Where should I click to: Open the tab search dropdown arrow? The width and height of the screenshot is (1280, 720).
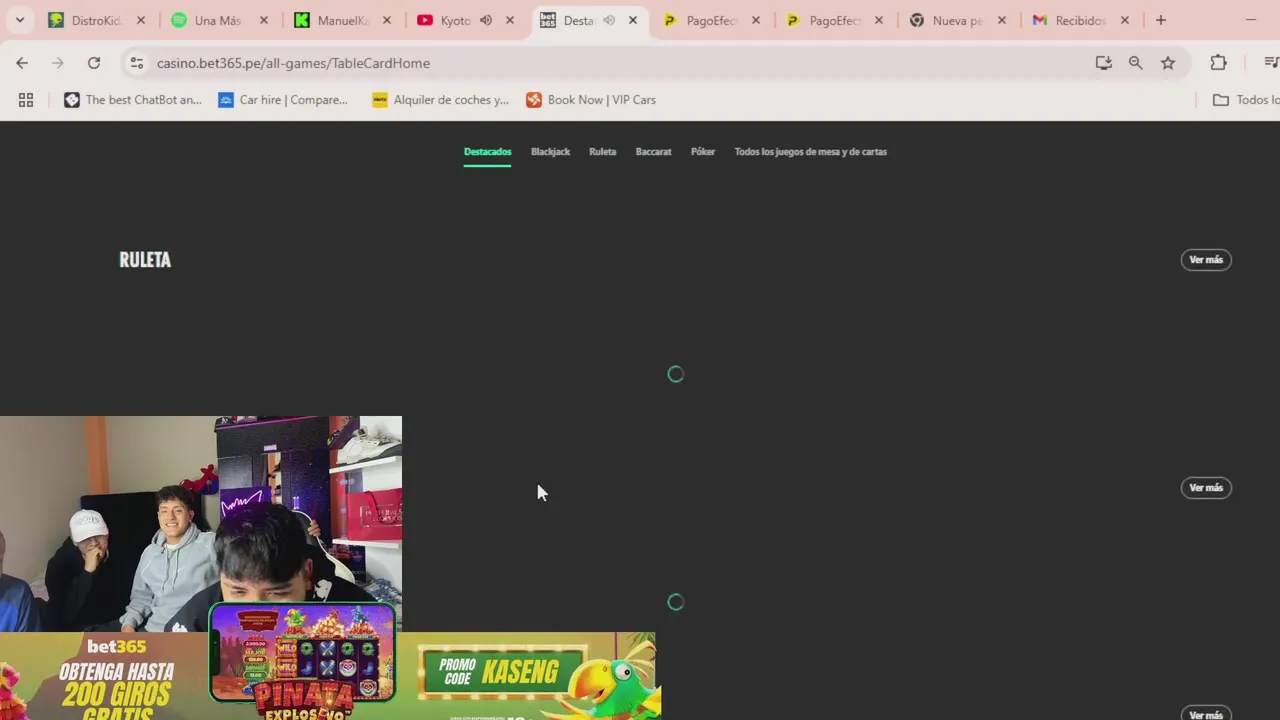pos(19,20)
